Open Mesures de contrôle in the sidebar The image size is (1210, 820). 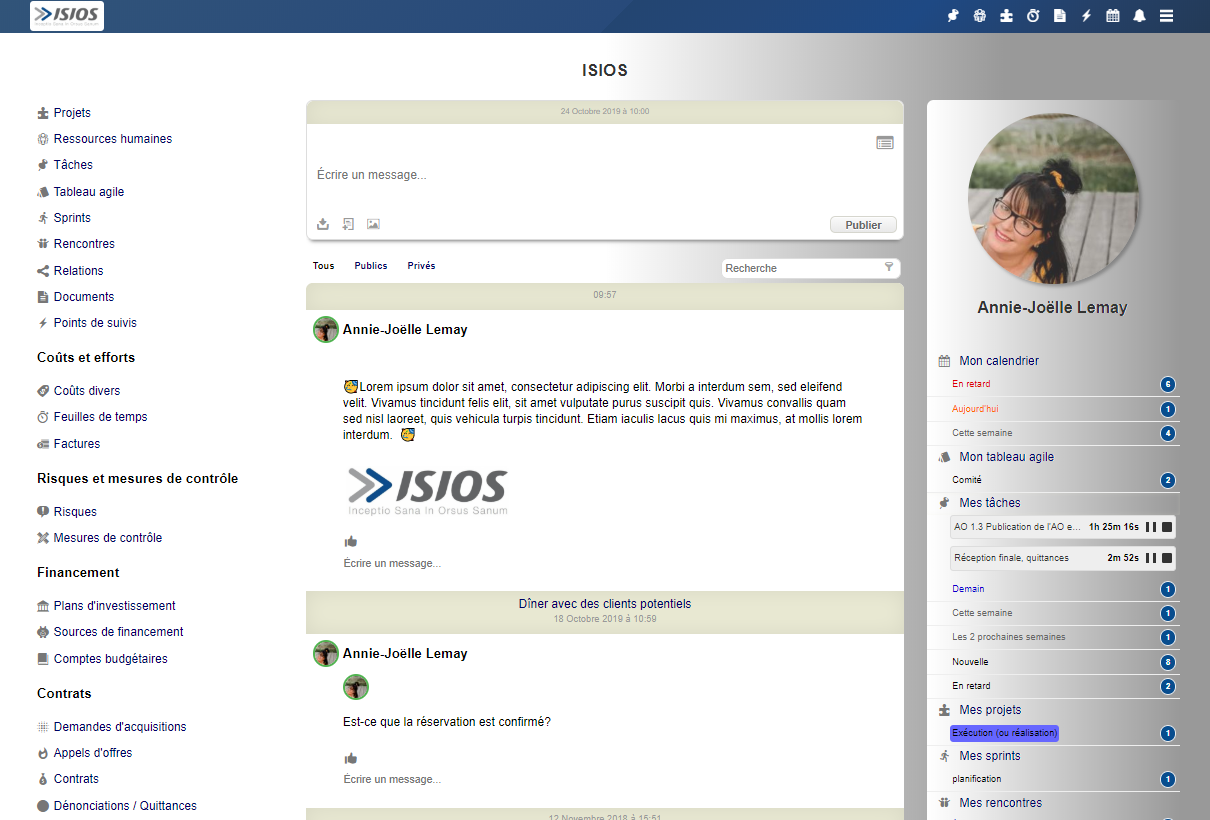tap(108, 538)
